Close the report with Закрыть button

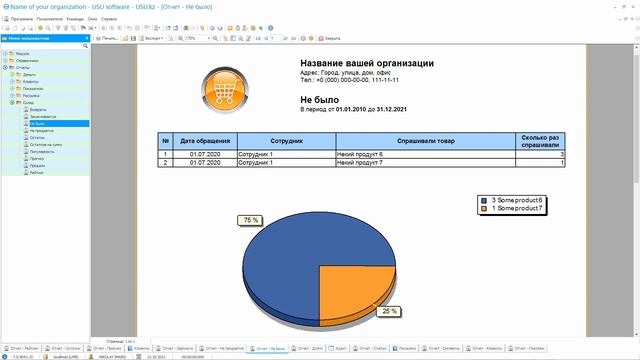click(x=329, y=38)
